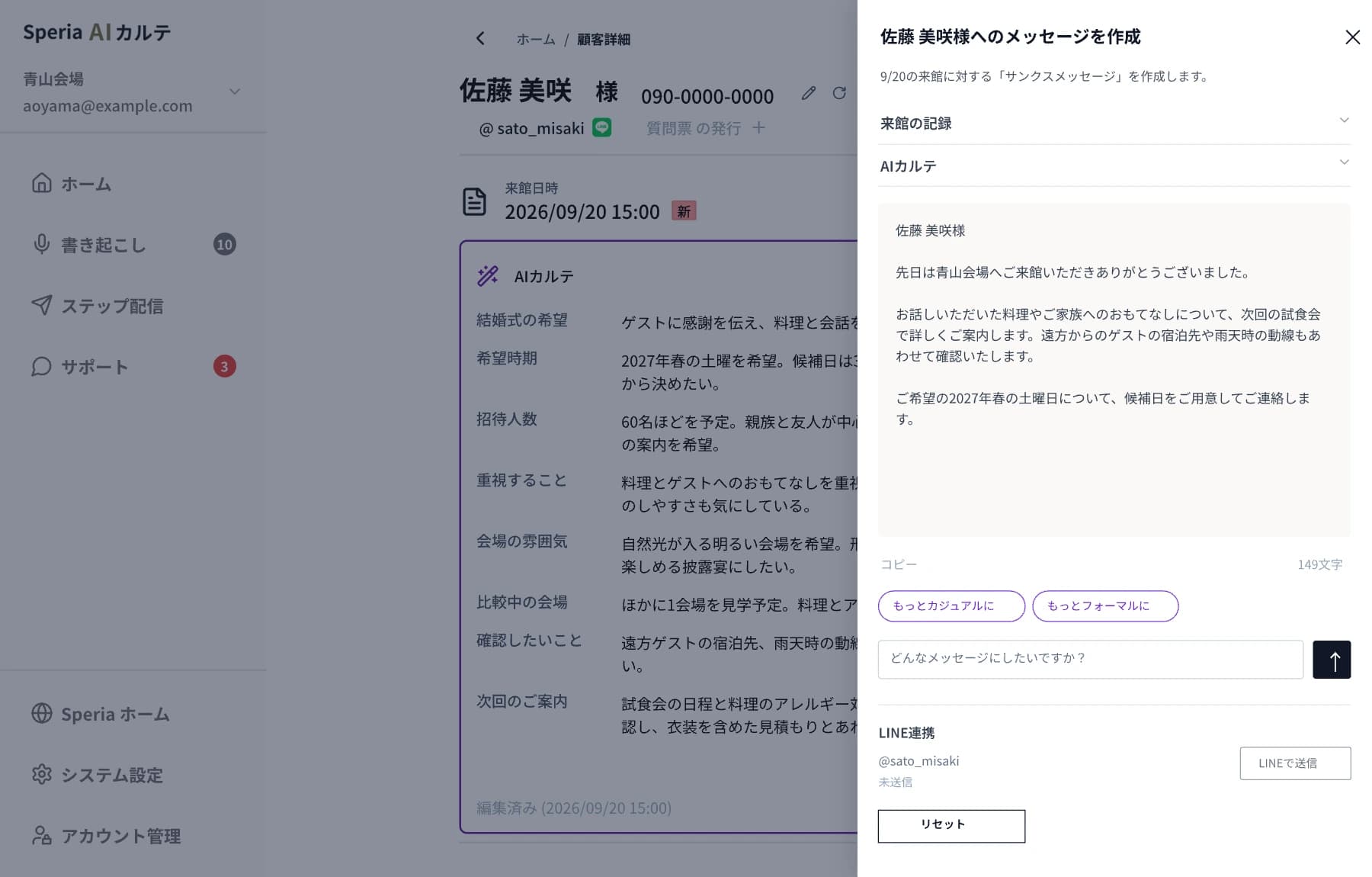Click the 10 badge on 書き起こし
This screenshot has width=1372, height=877.
224,244
